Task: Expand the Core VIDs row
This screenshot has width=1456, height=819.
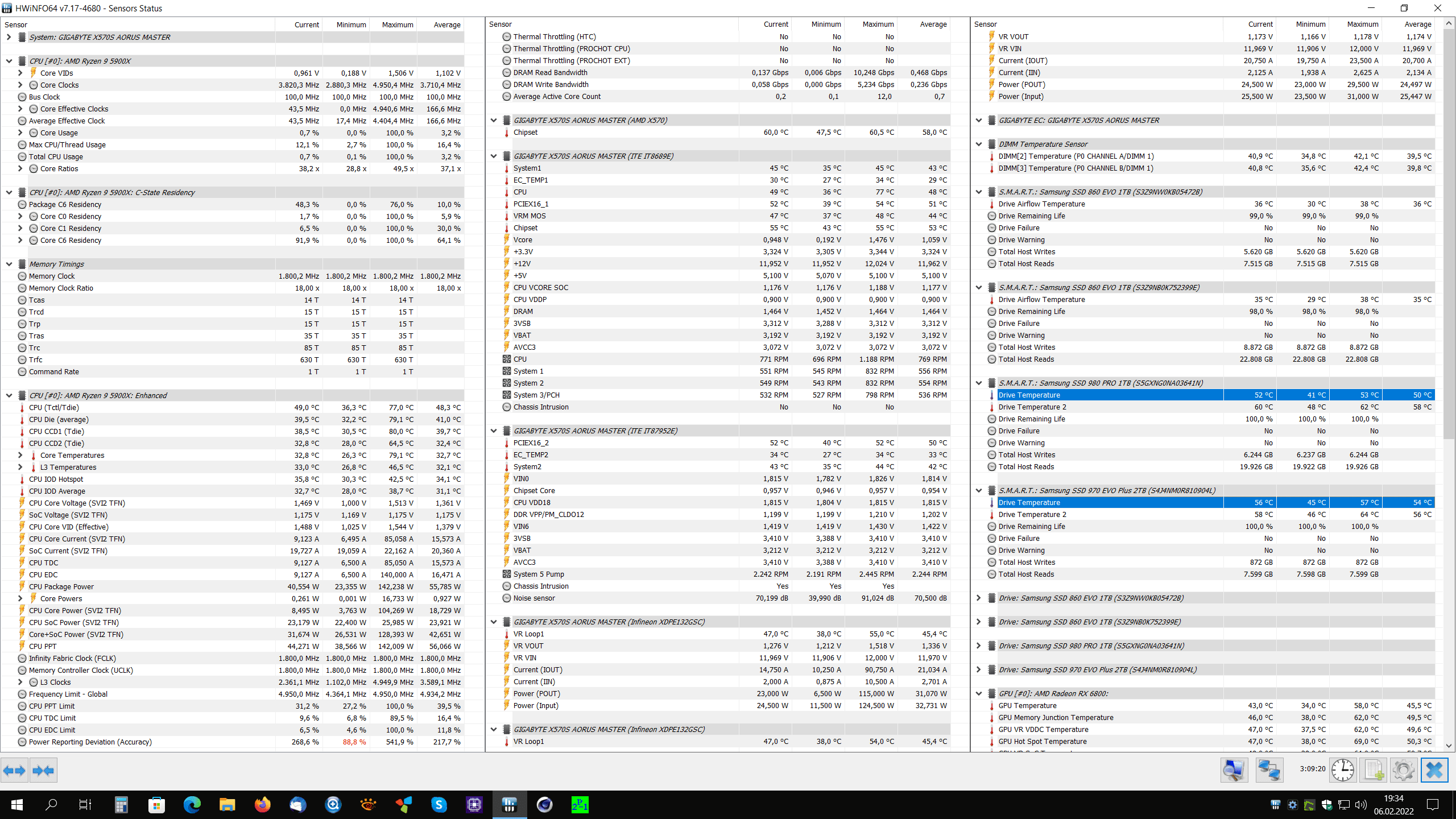Action: tap(20, 73)
